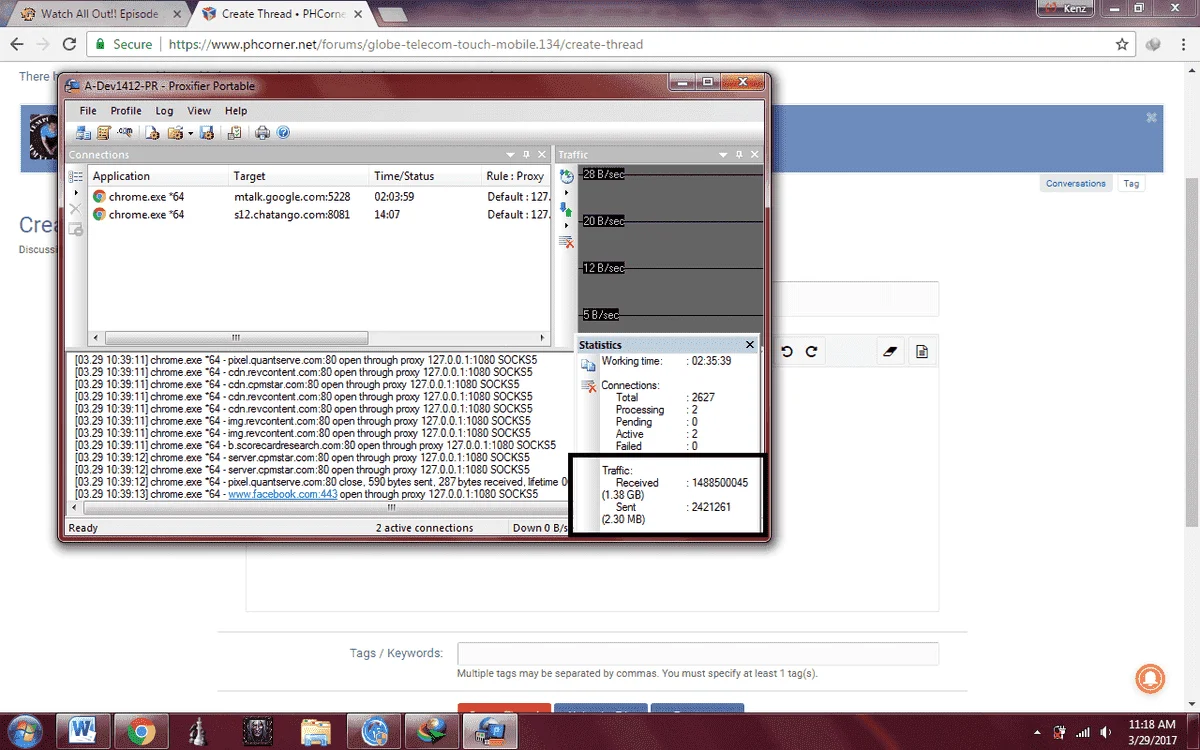
Task: Click the bottom icon in Connections sidebar
Action: click(75, 229)
